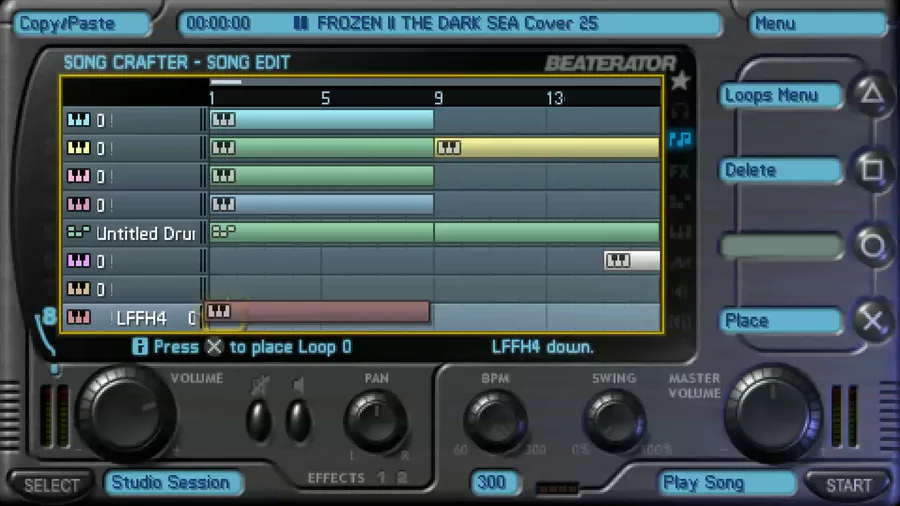Toggle the solo switch under the speaker

click(x=298, y=421)
